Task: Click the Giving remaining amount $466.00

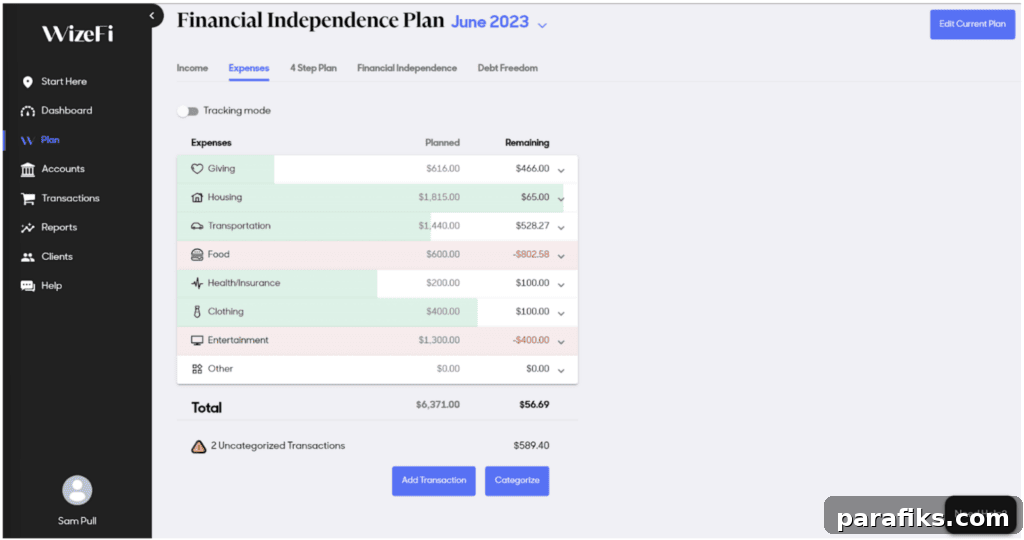Action: (532, 168)
